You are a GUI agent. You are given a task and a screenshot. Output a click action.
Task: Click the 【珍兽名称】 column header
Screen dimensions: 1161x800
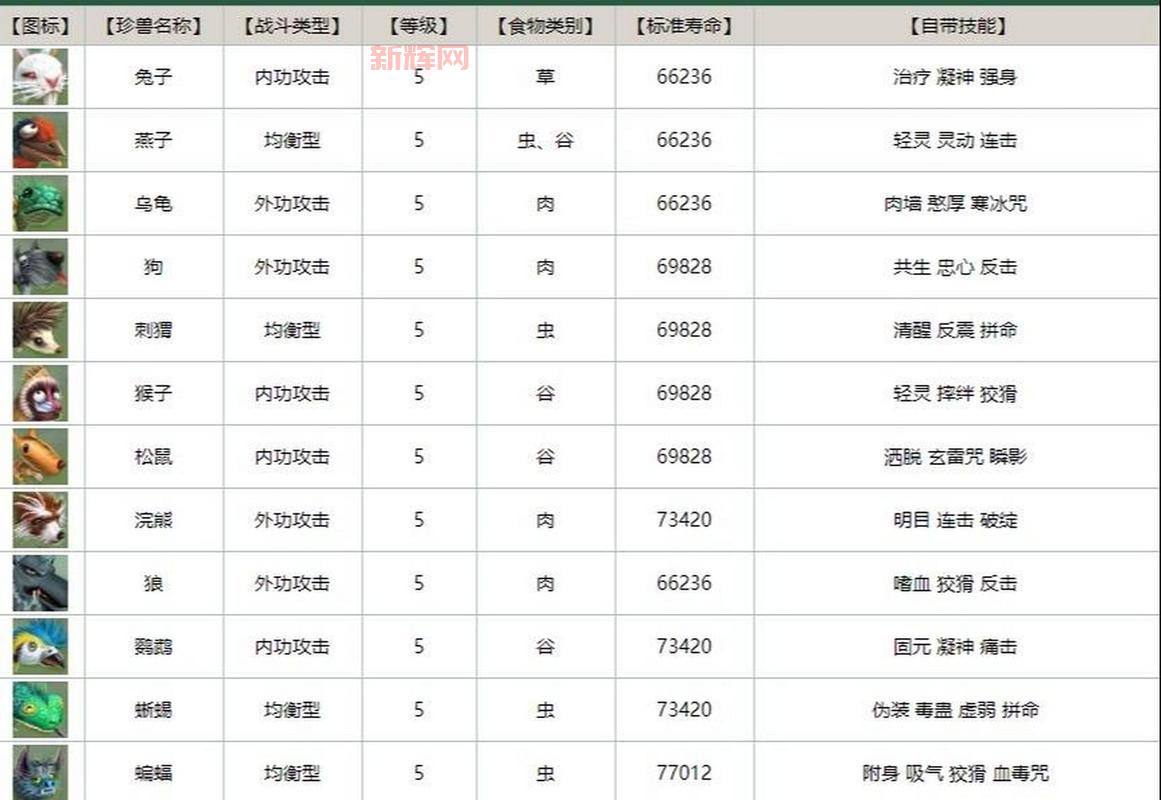[x=153, y=27]
